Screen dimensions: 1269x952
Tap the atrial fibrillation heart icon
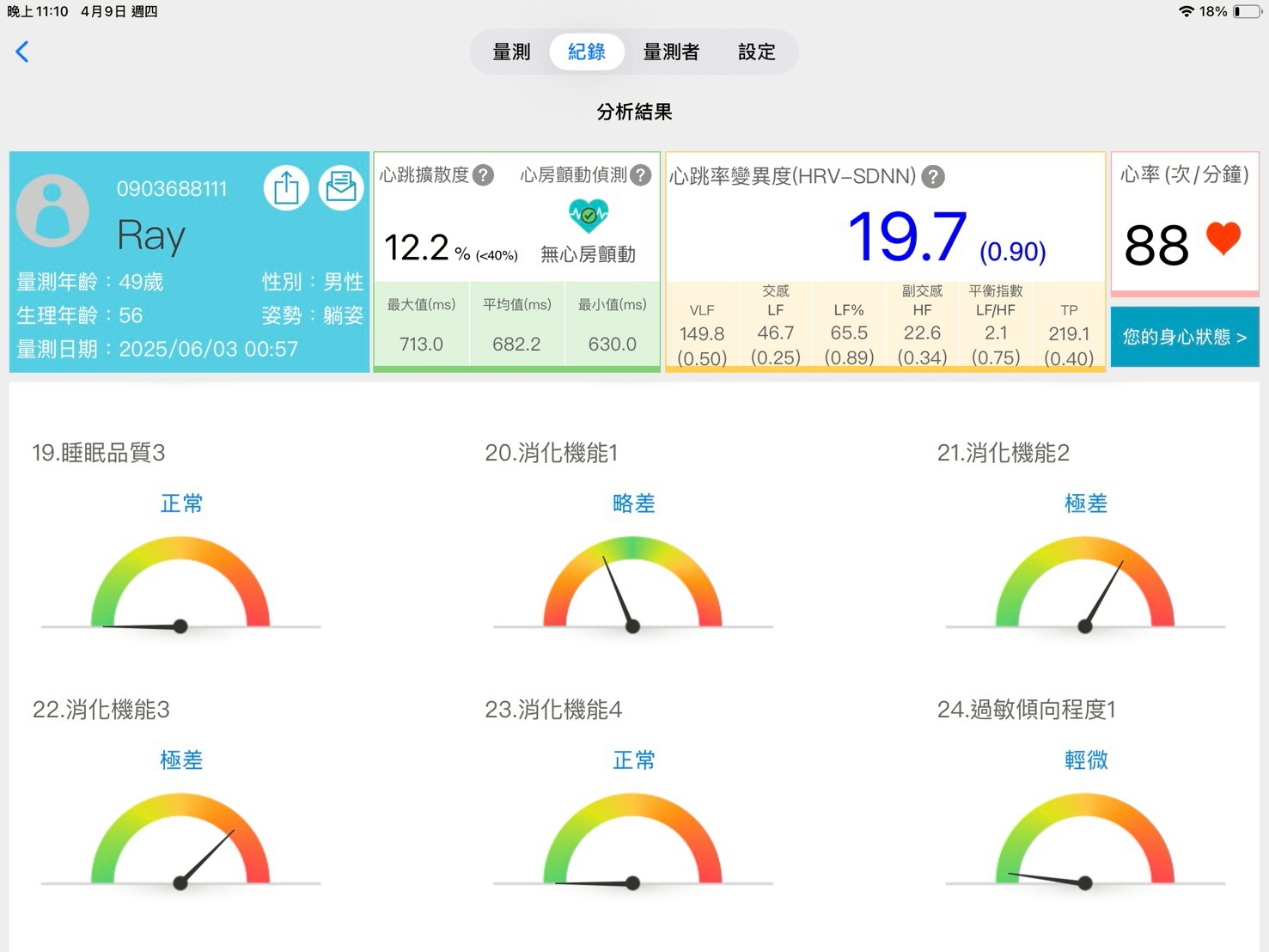pyautogui.click(x=589, y=216)
